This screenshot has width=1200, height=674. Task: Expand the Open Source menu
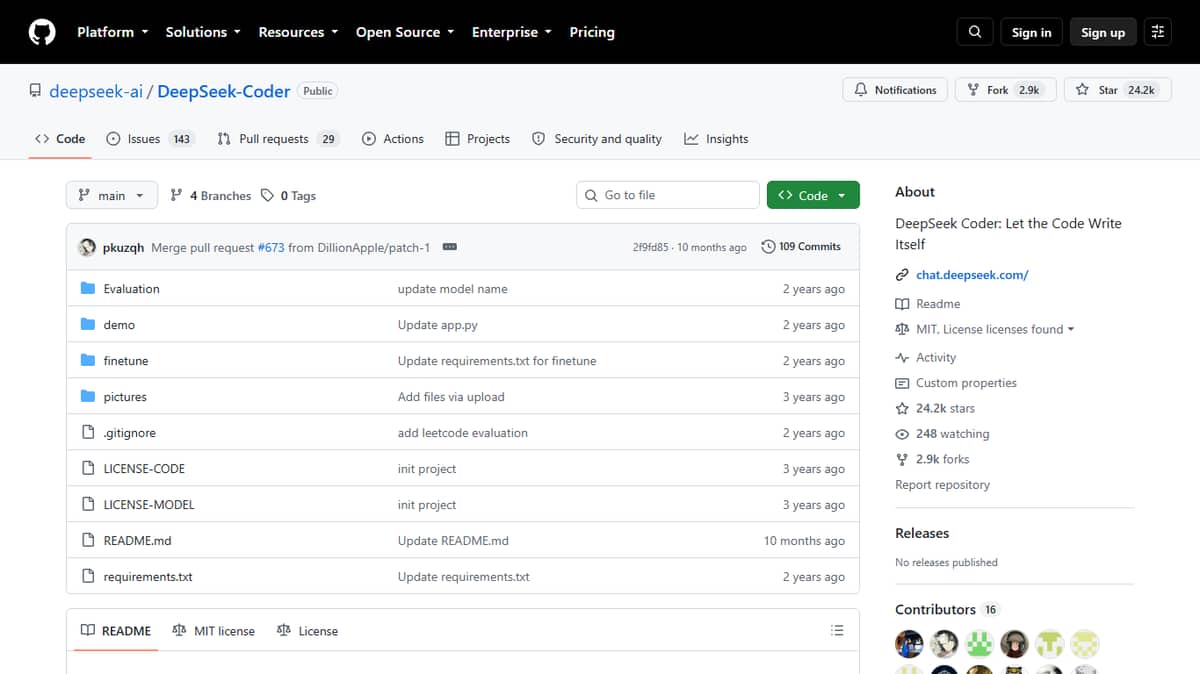(405, 32)
